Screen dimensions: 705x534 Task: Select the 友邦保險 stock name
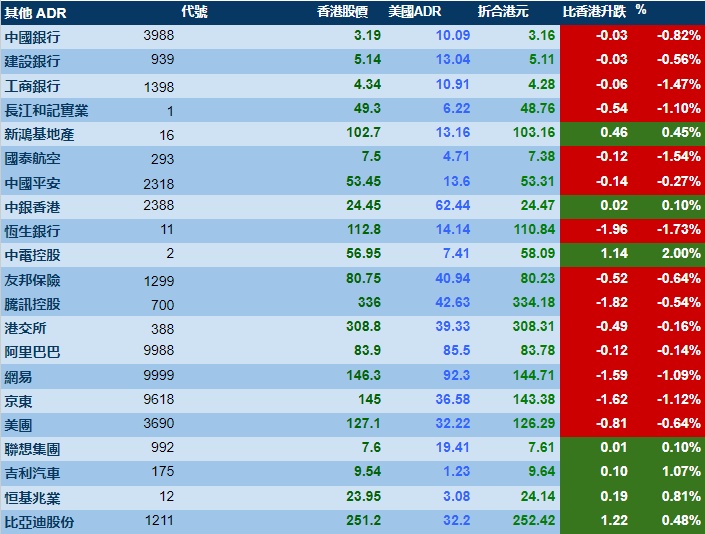point(32,280)
